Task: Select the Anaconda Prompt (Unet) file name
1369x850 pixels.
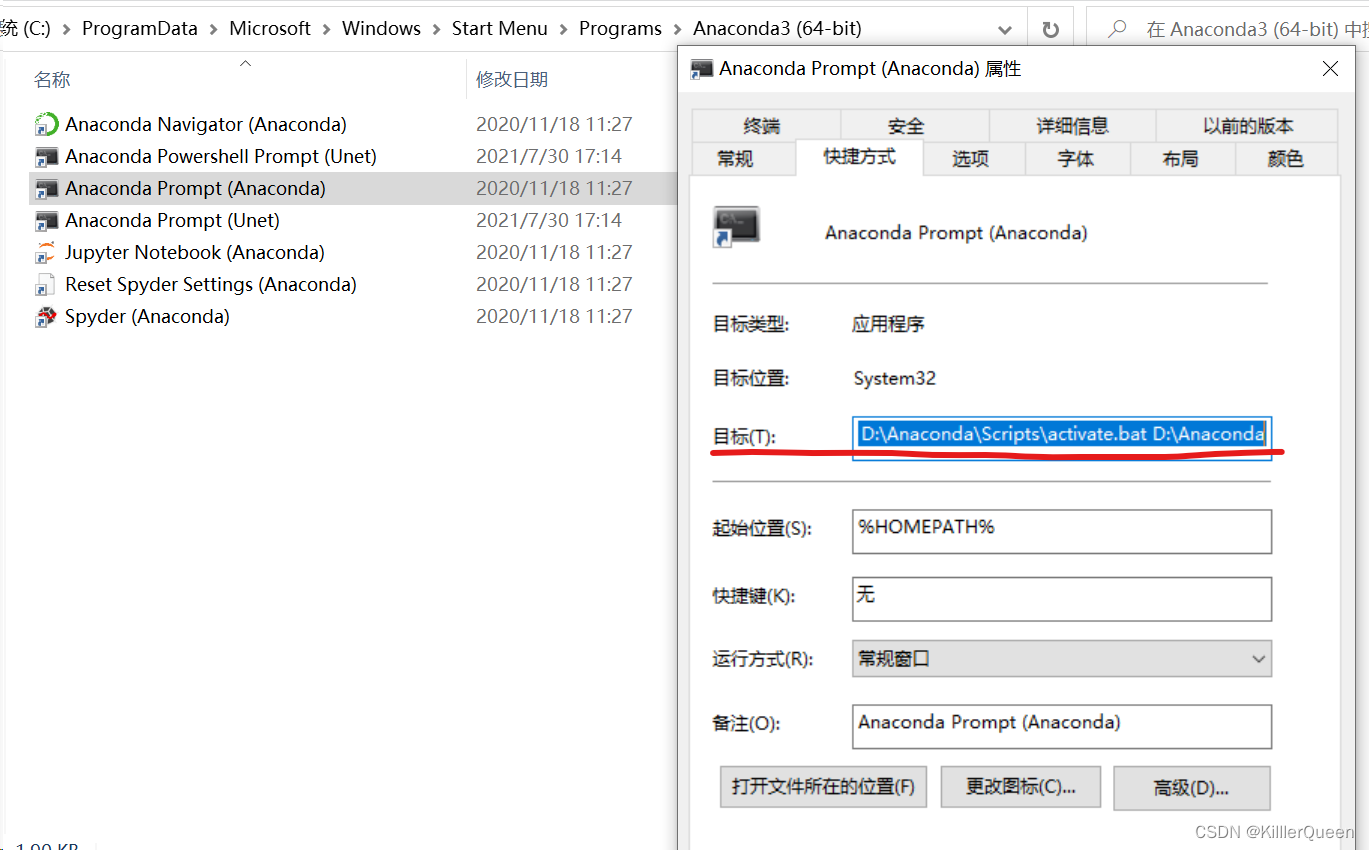Action: (x=172, y=220)
